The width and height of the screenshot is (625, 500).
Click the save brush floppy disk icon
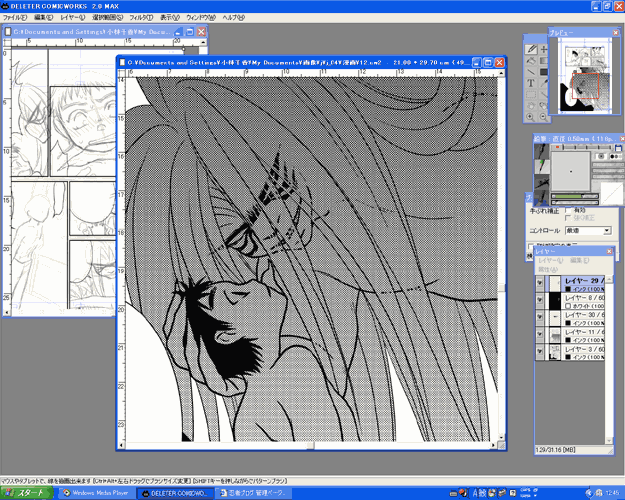point(619,148)
